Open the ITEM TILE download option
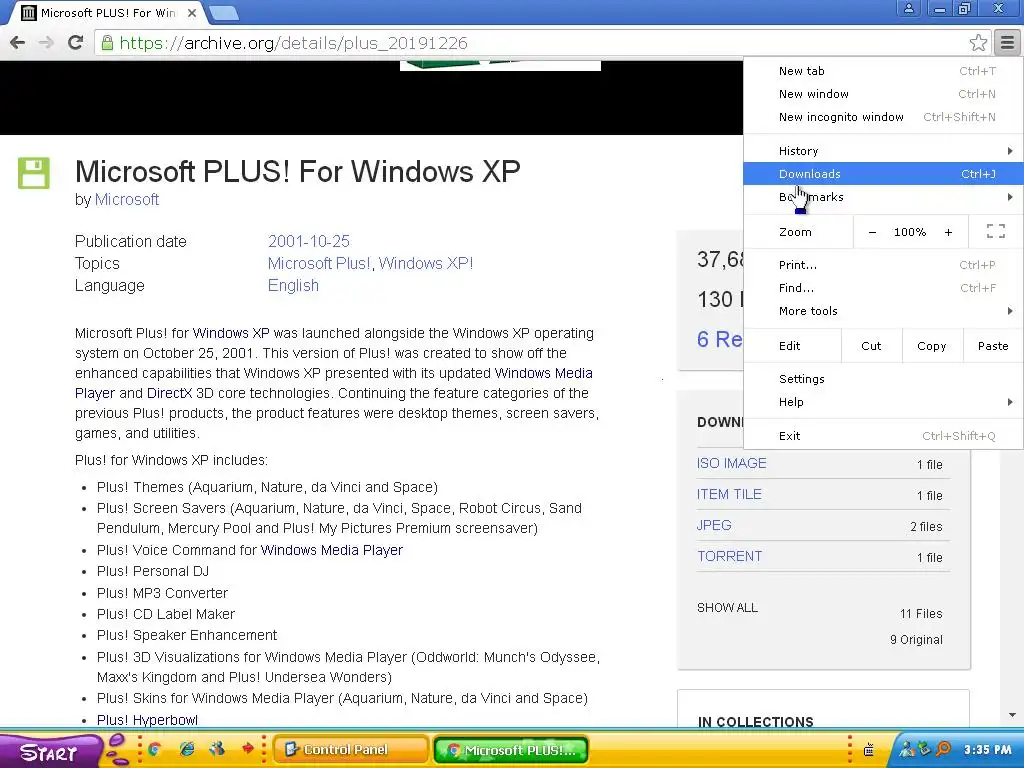Screen dimensions: 1024x768 tap(729, 494)
